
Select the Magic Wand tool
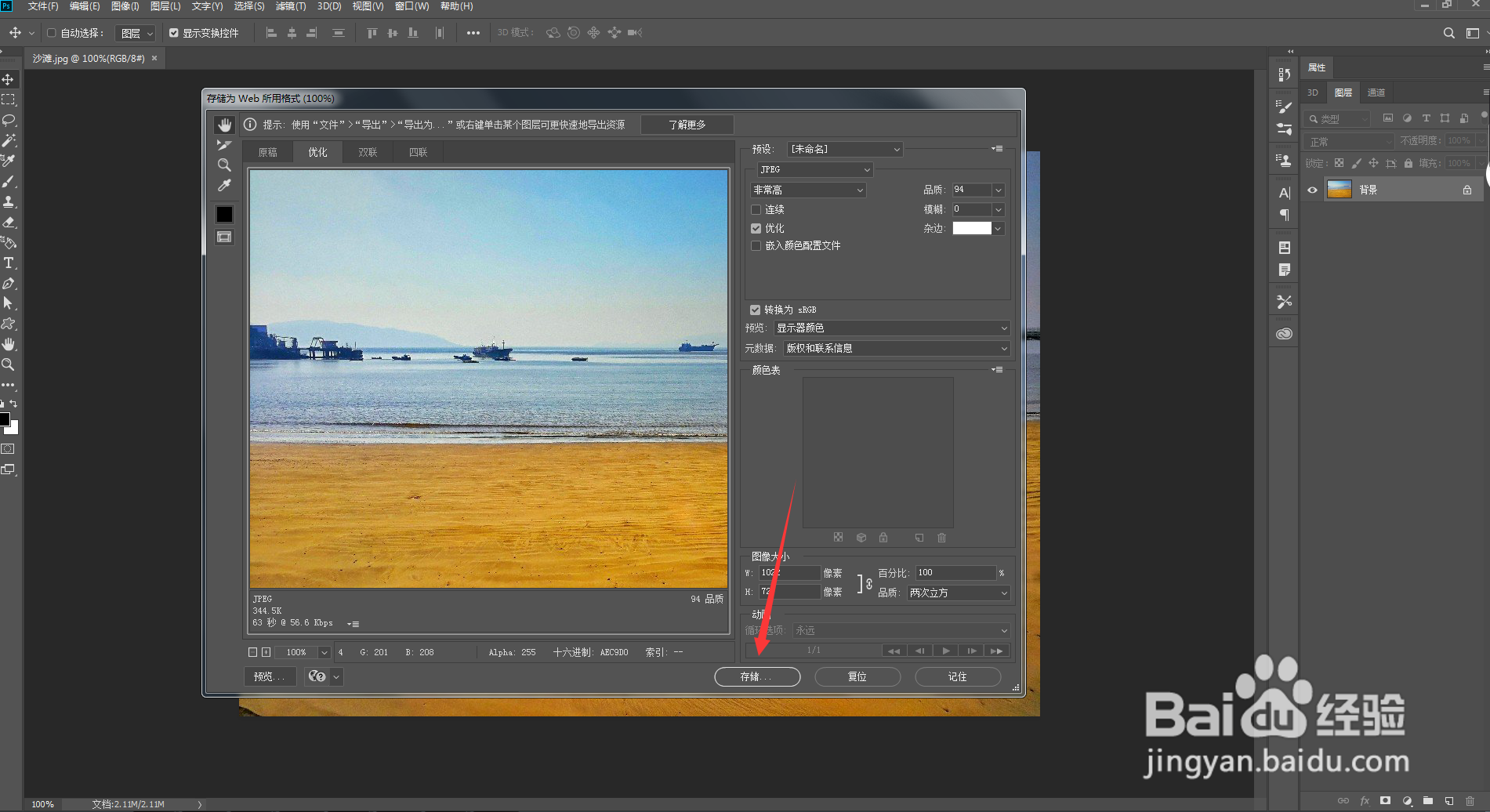tap(9, 140)
